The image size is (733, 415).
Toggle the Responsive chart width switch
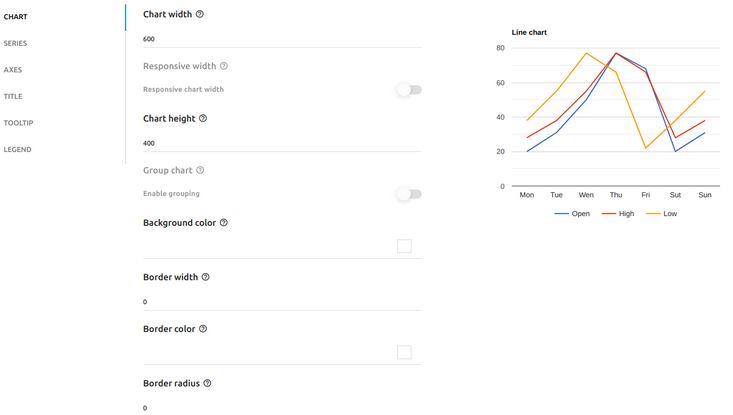coord(410,90)
